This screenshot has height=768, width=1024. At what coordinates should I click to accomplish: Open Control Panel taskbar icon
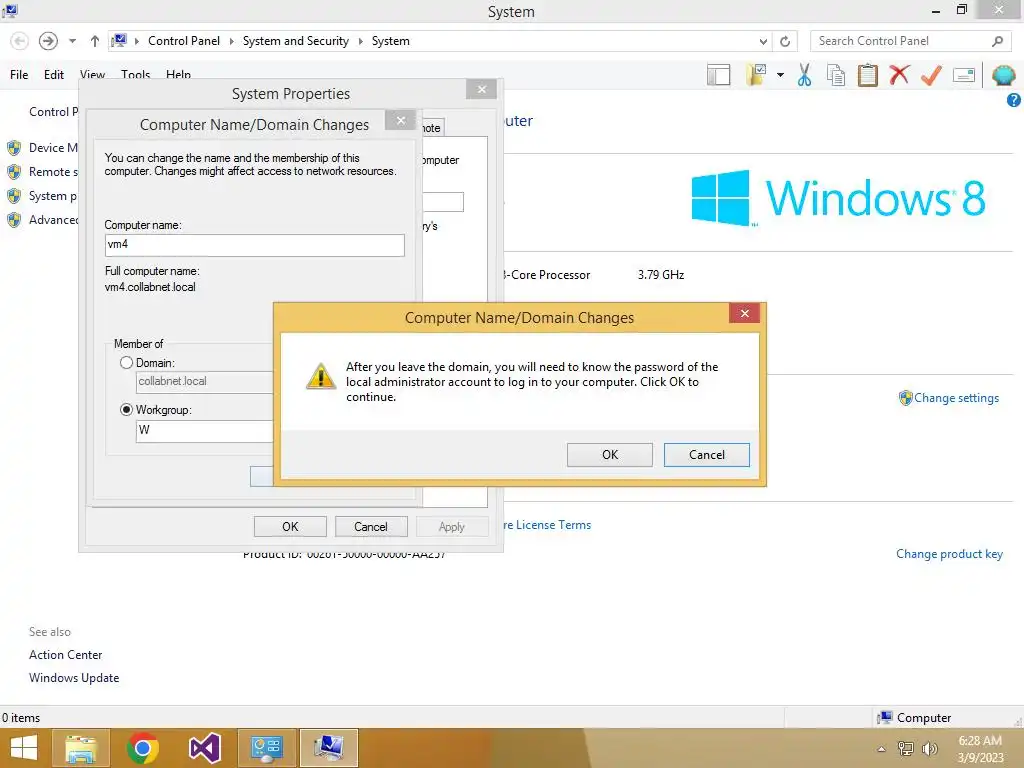click(x=266, y=748)
